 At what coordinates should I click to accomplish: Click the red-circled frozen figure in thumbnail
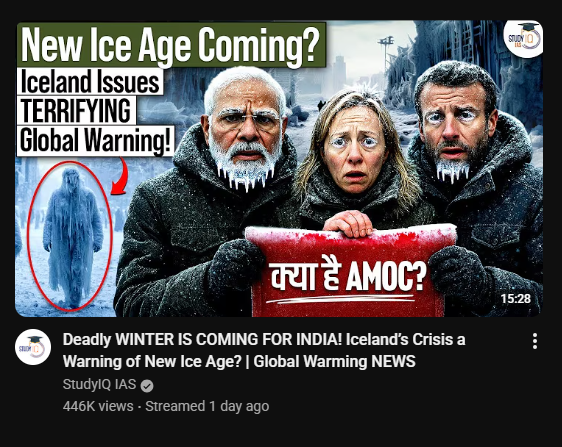[70, 236]
